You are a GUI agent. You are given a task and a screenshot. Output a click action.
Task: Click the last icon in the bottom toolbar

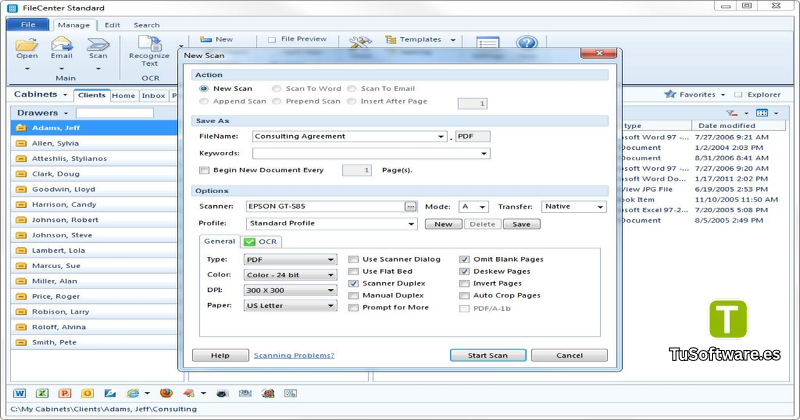click(290, 393)
